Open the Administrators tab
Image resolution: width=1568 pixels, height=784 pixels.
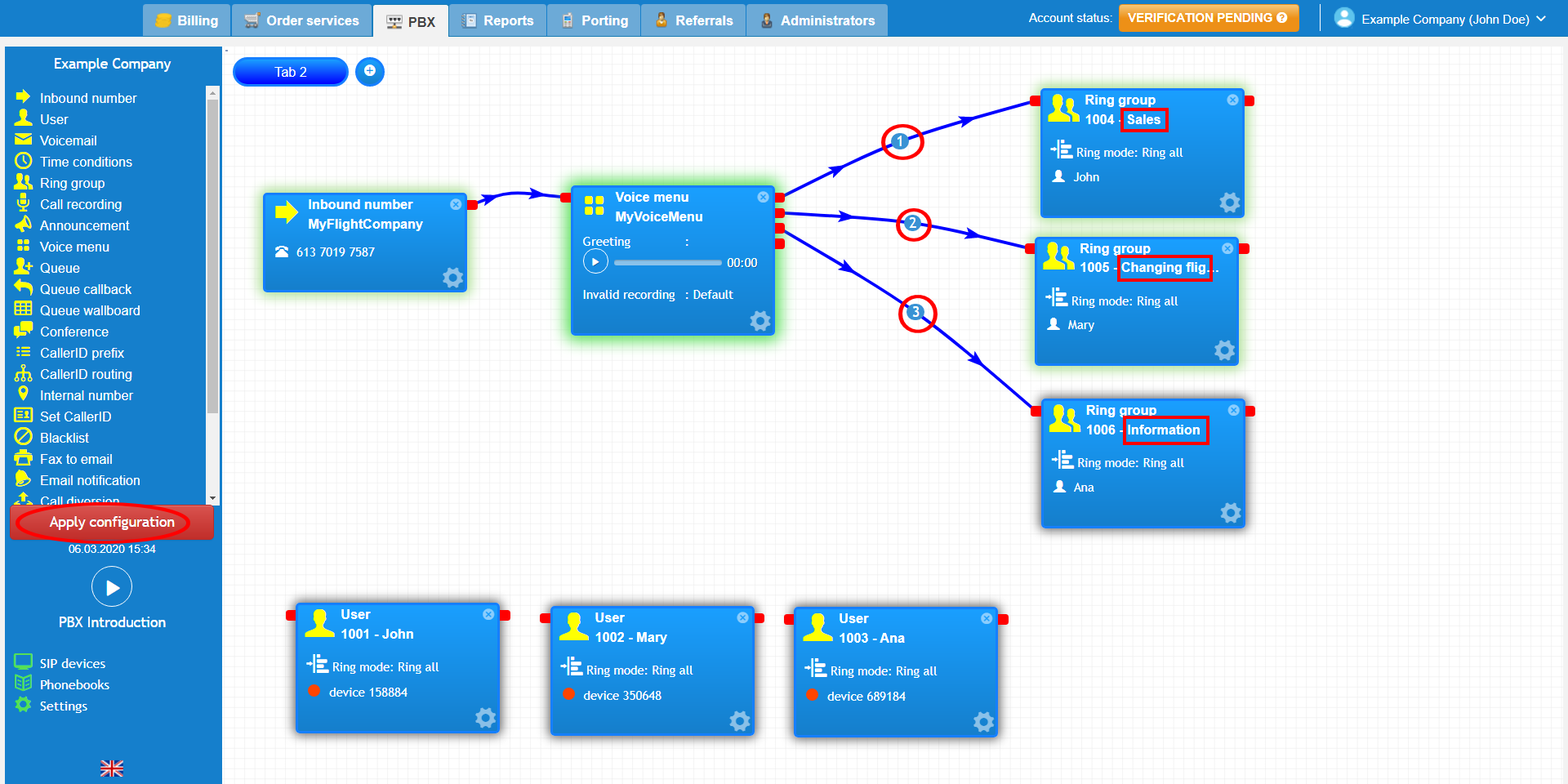(x=817, y=20)
